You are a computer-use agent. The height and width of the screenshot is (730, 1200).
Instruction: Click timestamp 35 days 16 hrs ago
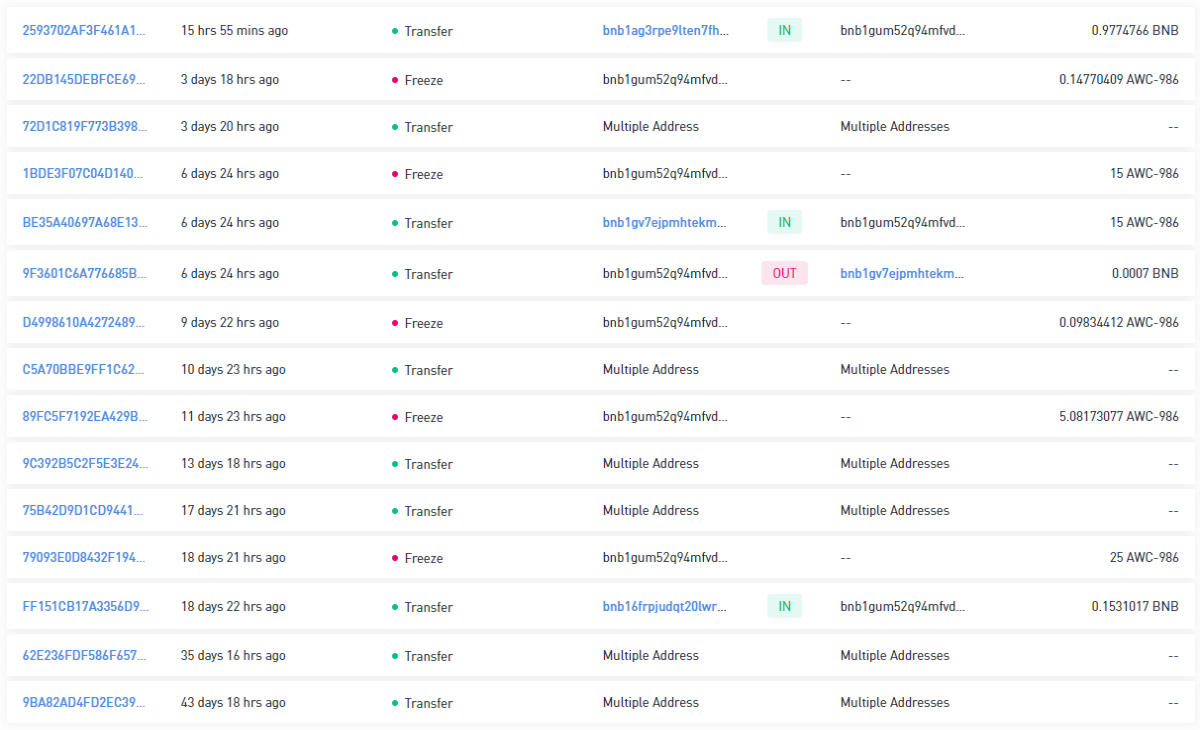click(233, 656)
